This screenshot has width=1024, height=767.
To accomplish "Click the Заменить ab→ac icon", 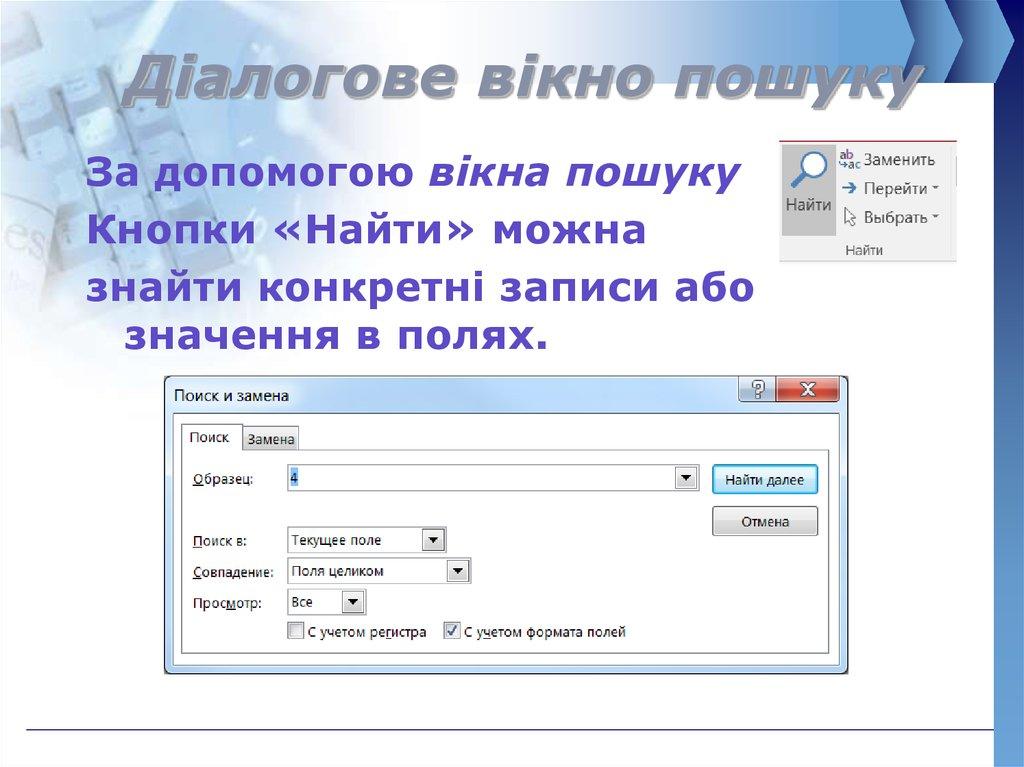I will [x=848, y=158].
